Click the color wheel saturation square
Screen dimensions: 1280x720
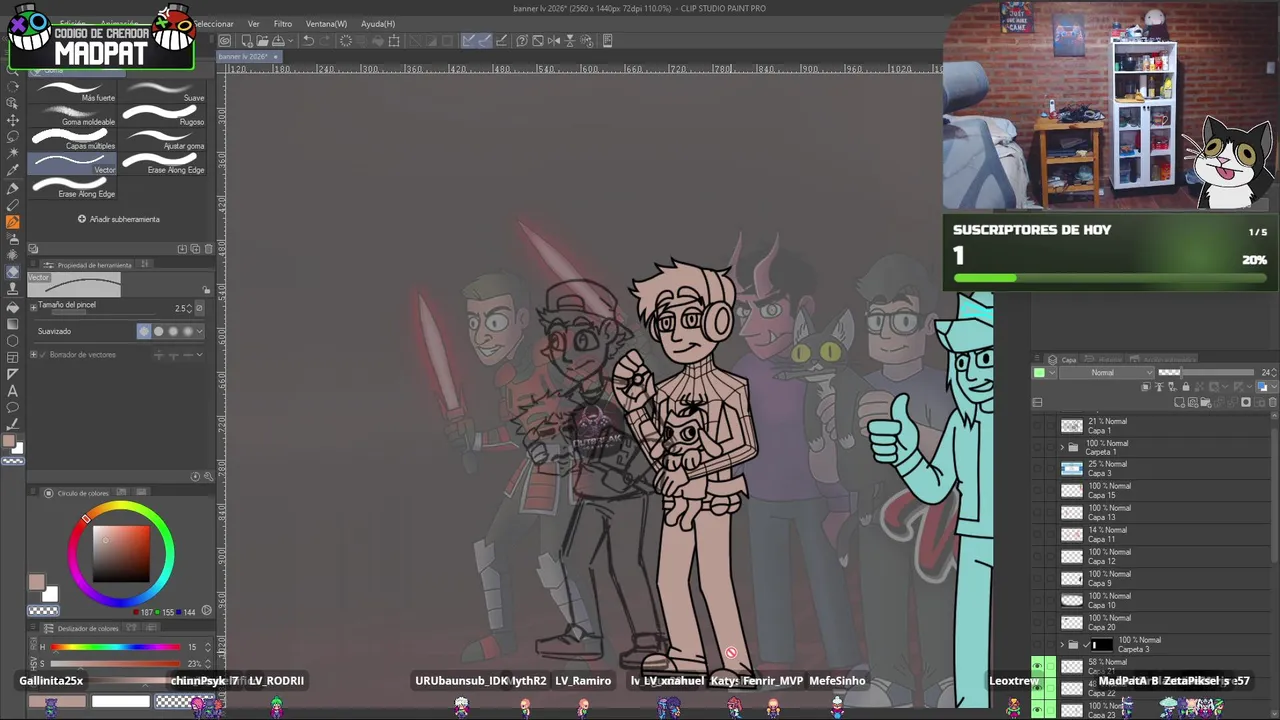pyautogui.click(x=121, y=552)
